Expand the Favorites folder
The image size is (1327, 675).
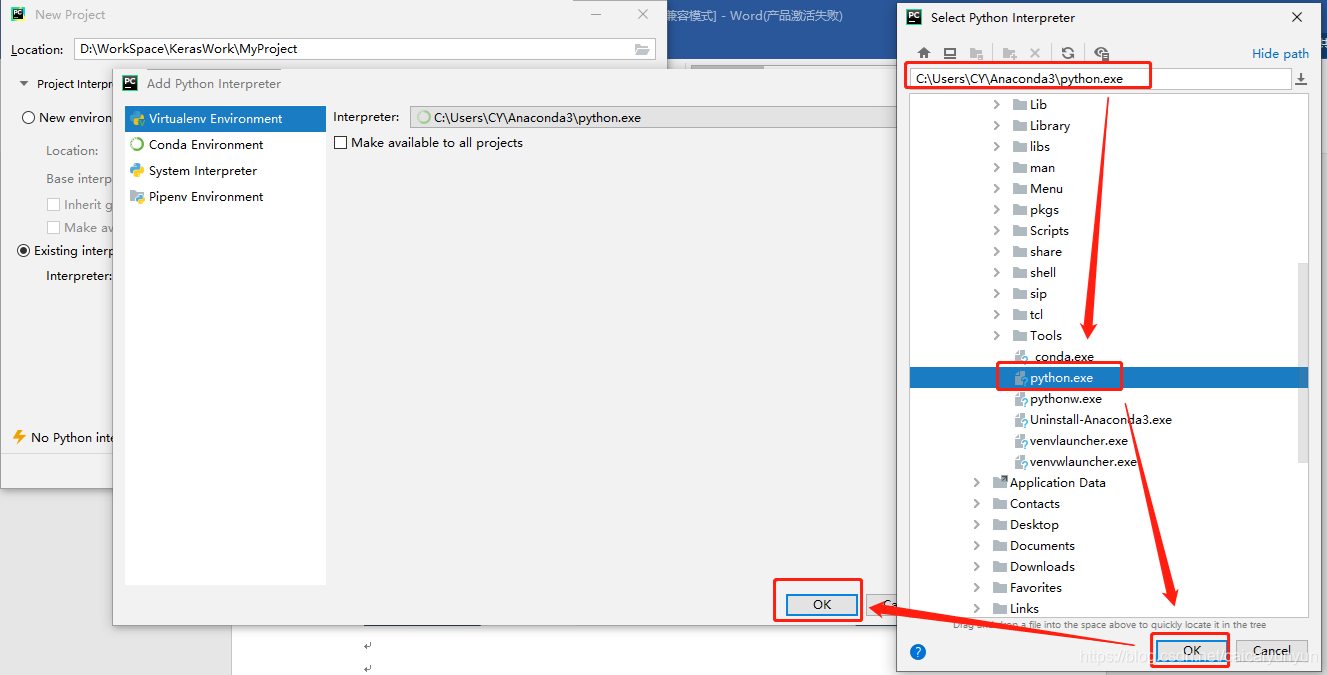click(x=977, y=588)
